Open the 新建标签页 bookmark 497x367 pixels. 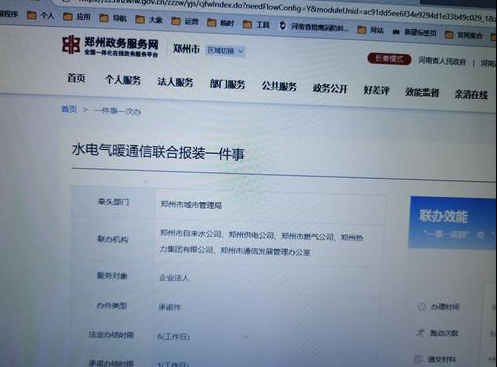[x=414, y=32]
